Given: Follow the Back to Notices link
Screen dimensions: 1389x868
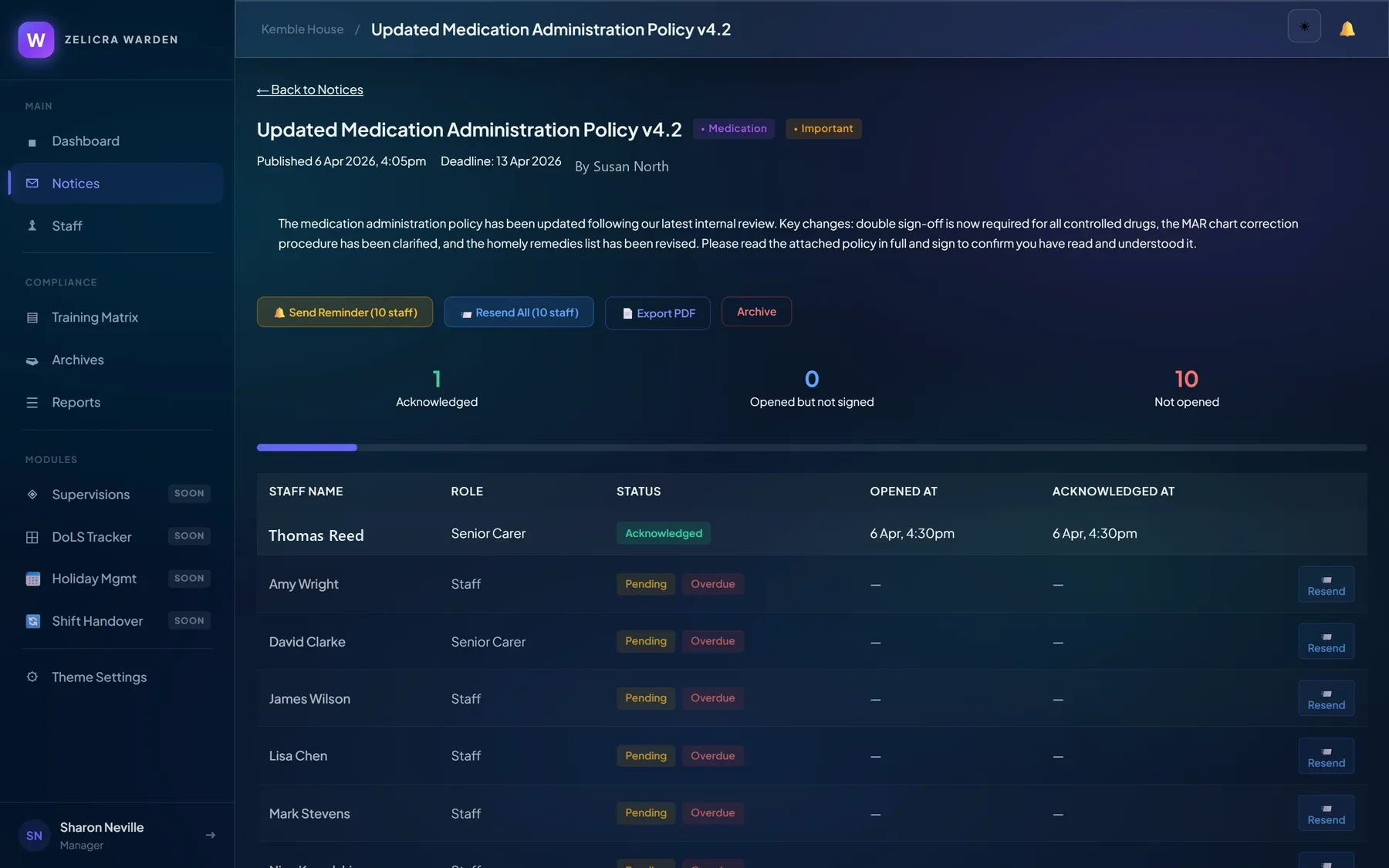Looking at the screenshot, I should coord(309,90).
